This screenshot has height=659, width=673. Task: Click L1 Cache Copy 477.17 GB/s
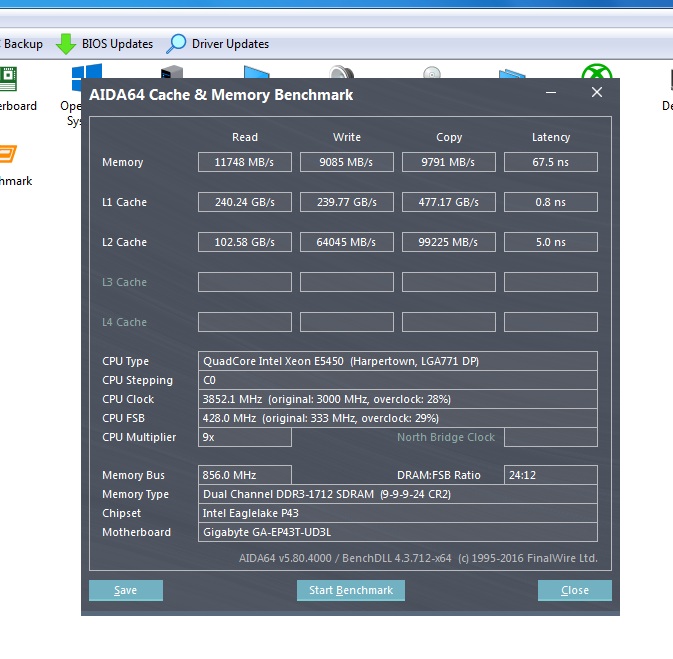[x=449, y=202]
